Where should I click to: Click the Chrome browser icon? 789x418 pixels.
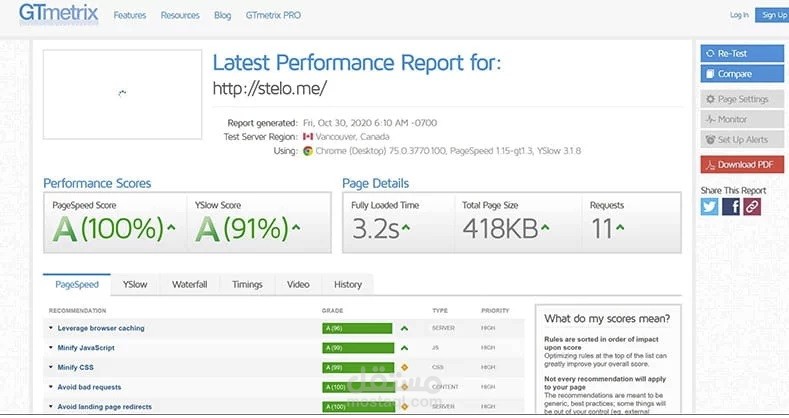pyautogui.click(x=308, y=151)
